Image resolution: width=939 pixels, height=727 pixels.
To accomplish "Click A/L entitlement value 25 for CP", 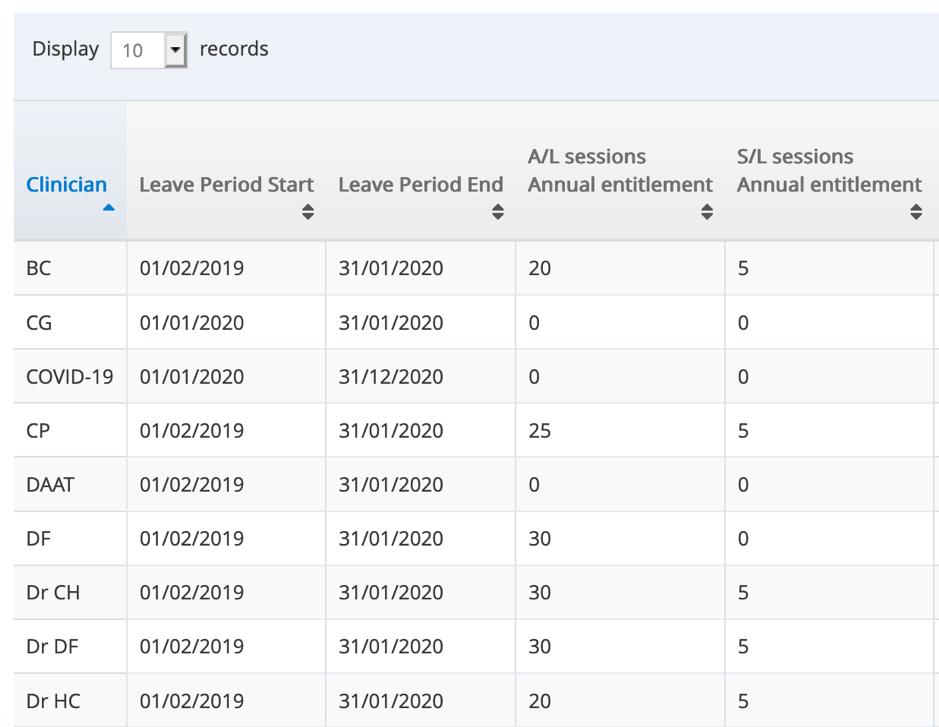I will click(x=539, y=431).
